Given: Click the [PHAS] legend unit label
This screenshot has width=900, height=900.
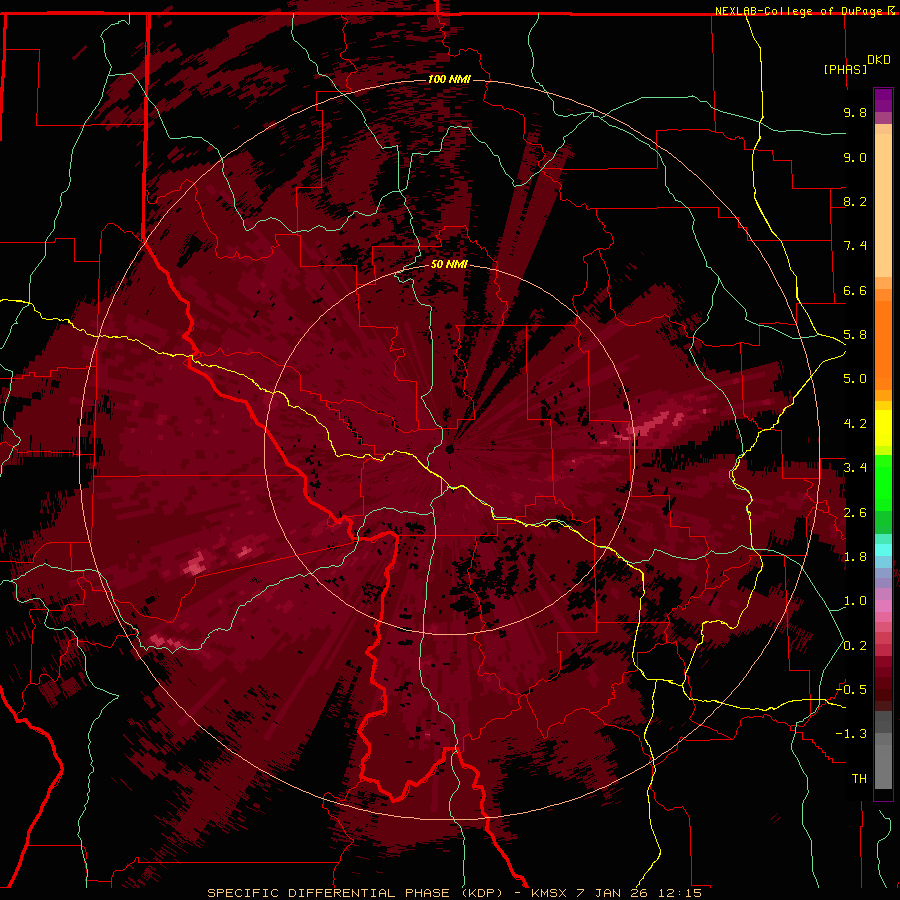Looking at the screenshot, I should click(845, 69).
